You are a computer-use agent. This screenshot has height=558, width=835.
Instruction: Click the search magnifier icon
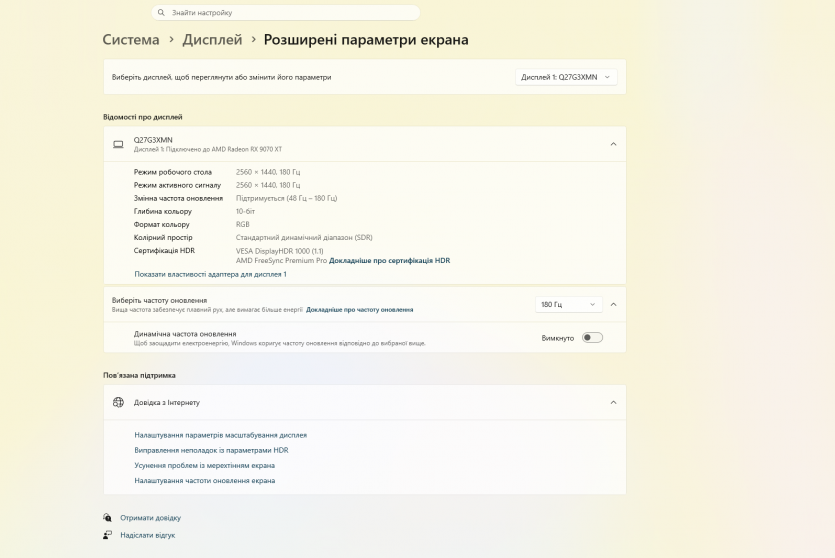[x=162, y=13]
